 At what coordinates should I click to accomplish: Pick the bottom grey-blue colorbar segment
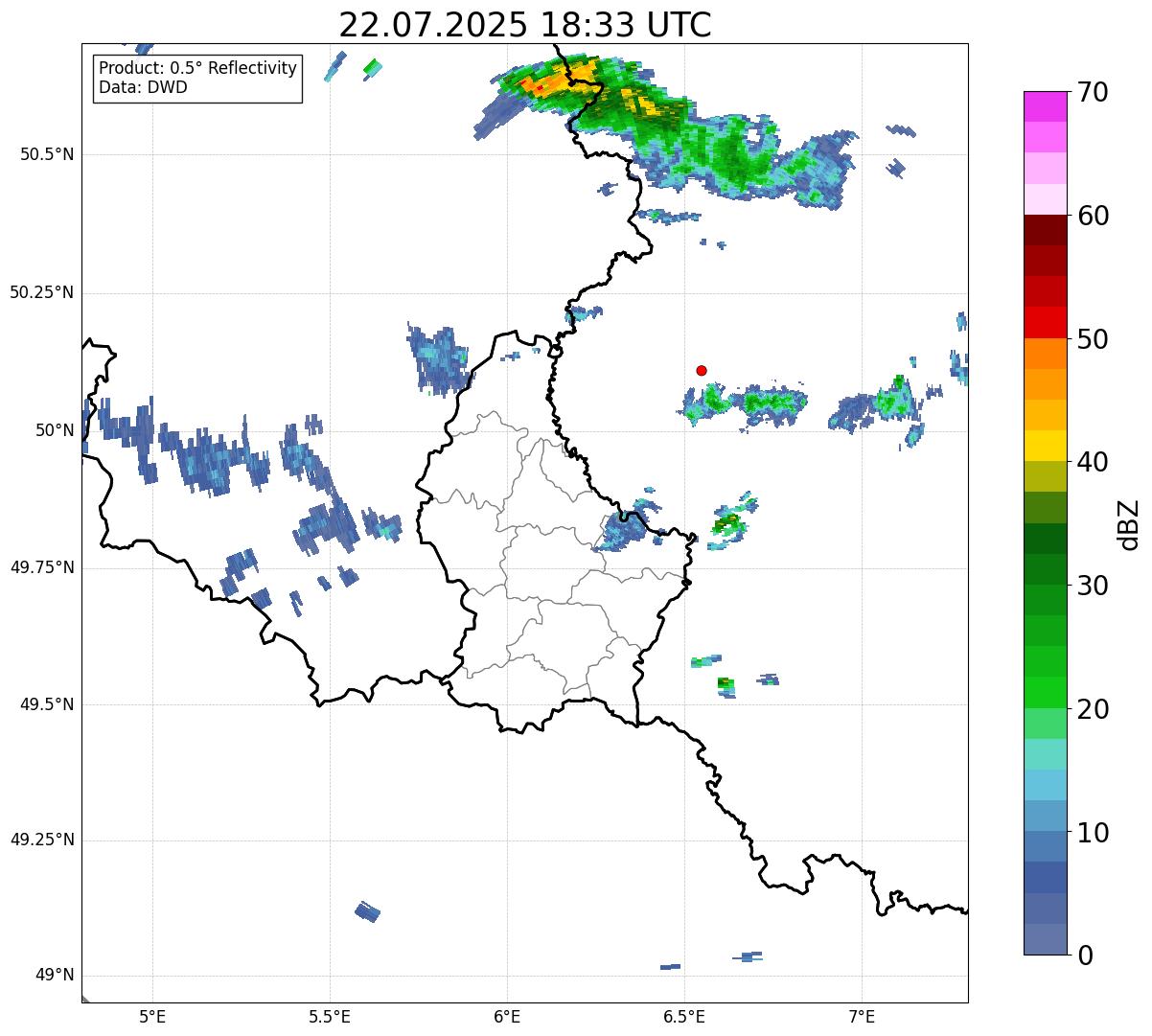1046,939
